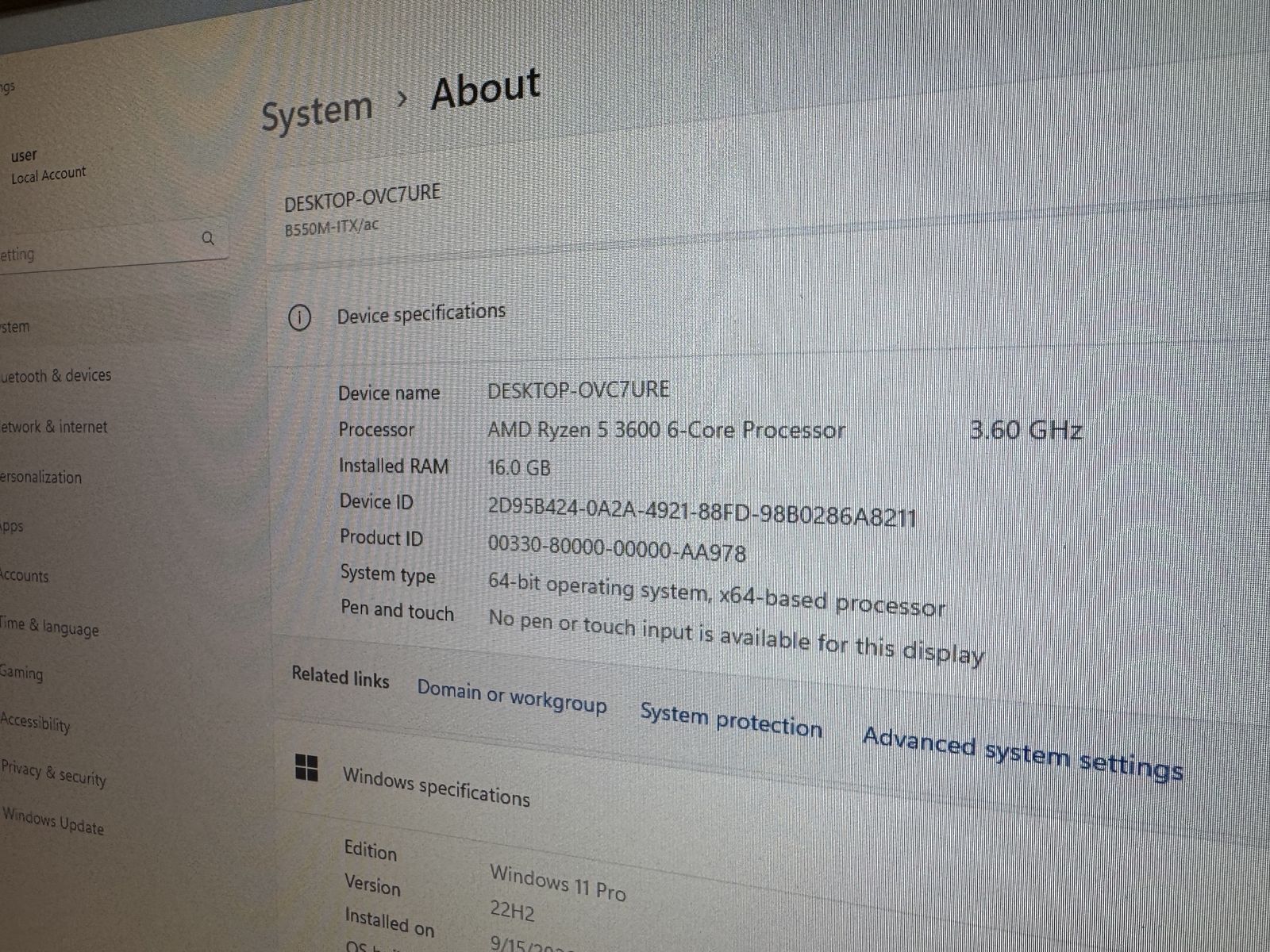Select Personalization in the sidebar
This screenshot has width=1270, height=952.
click(40, 477)
